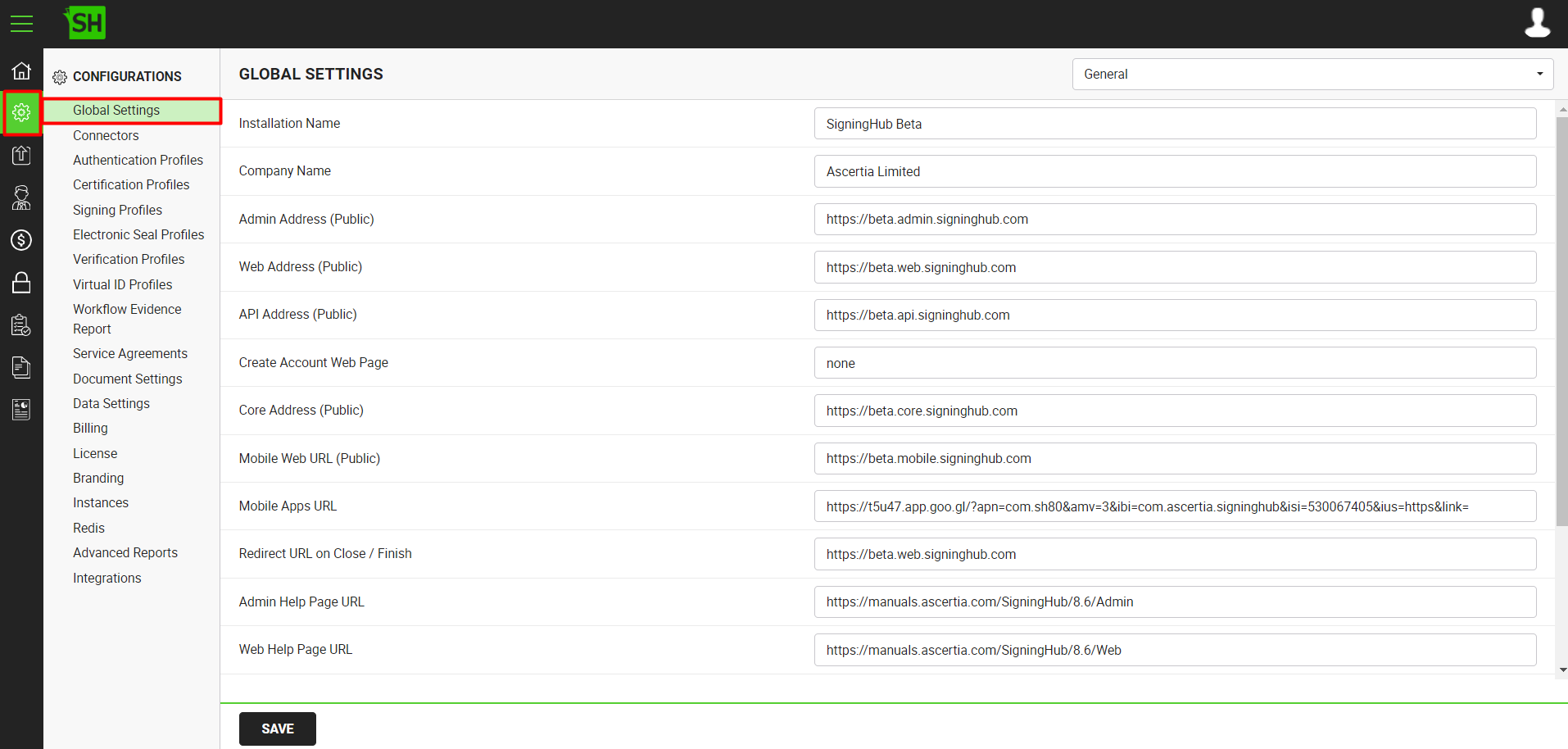Viewport: 1568px width, 749px height.
Task: Open Billing configuration
Action: [x=90, y=428]
